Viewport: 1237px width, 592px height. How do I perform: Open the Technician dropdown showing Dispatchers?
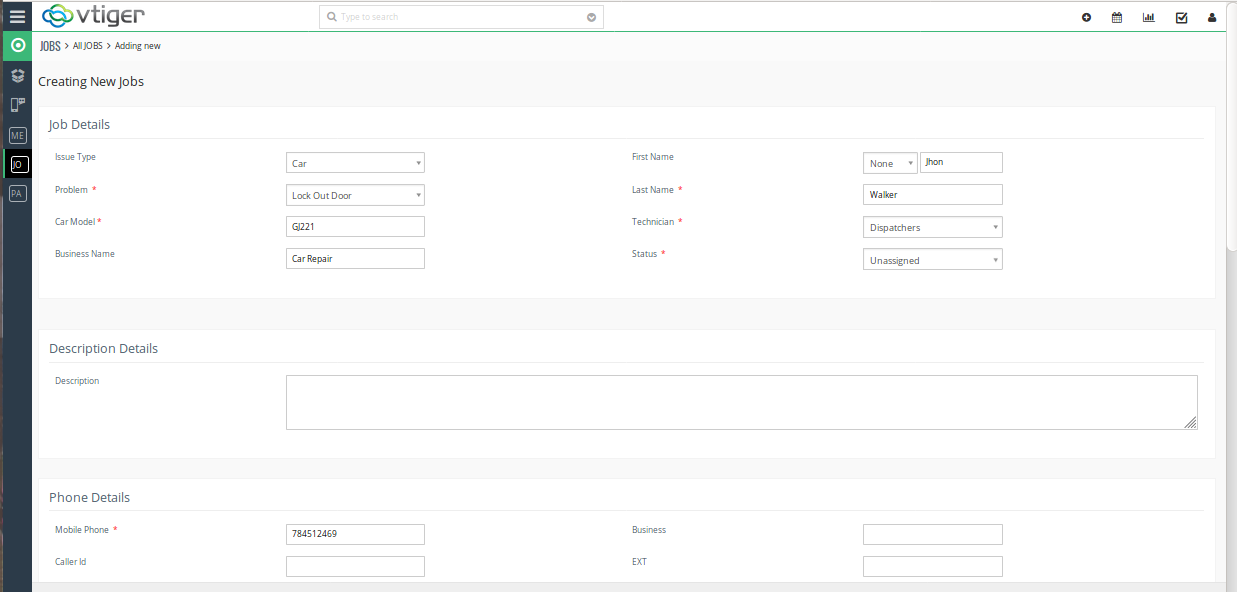[932, 227]
